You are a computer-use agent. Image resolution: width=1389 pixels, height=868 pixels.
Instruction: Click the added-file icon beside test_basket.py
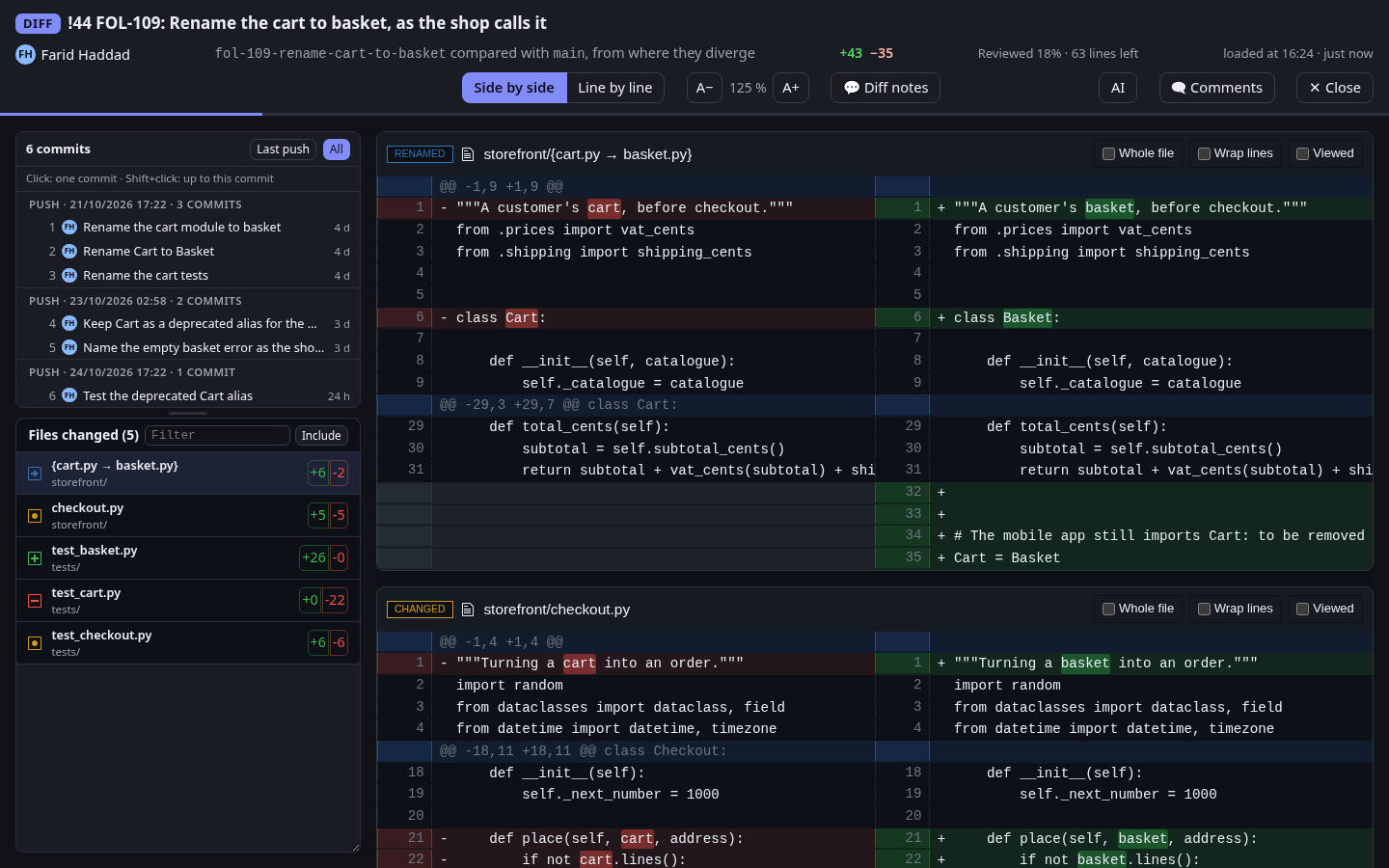35,558
